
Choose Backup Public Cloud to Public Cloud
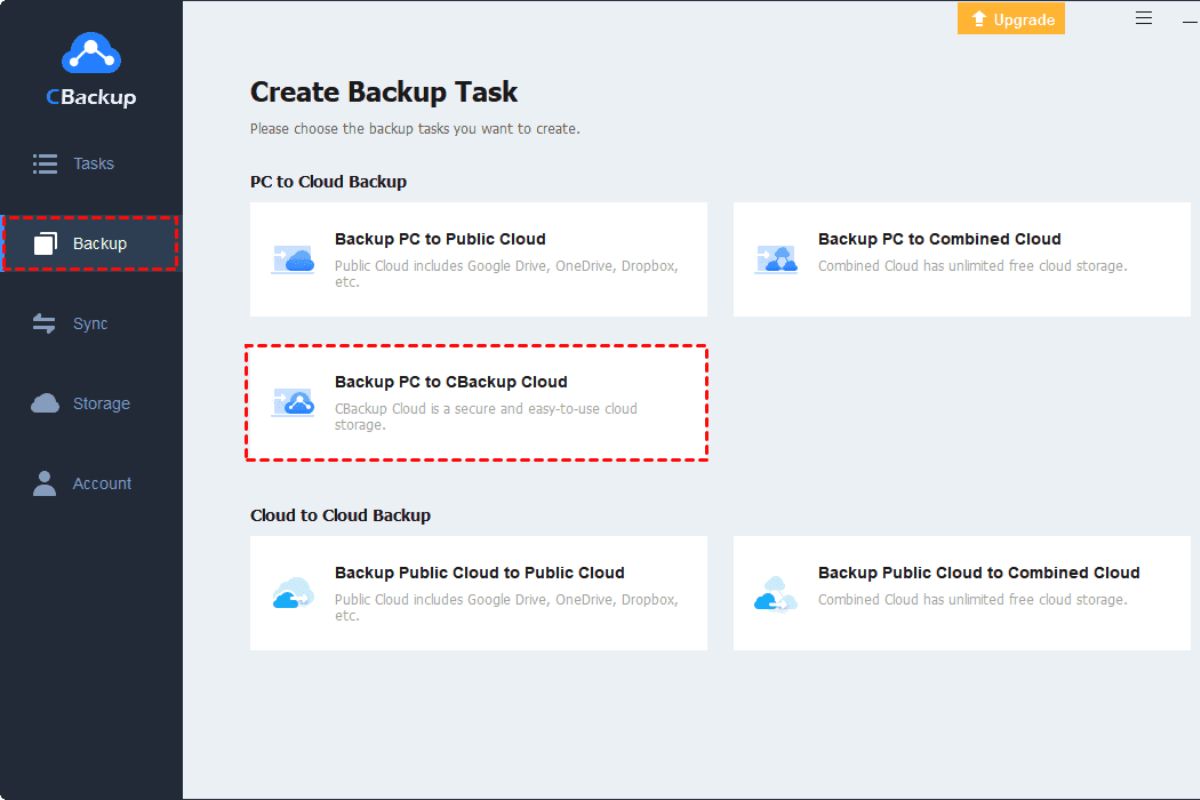tap(479, 593)
